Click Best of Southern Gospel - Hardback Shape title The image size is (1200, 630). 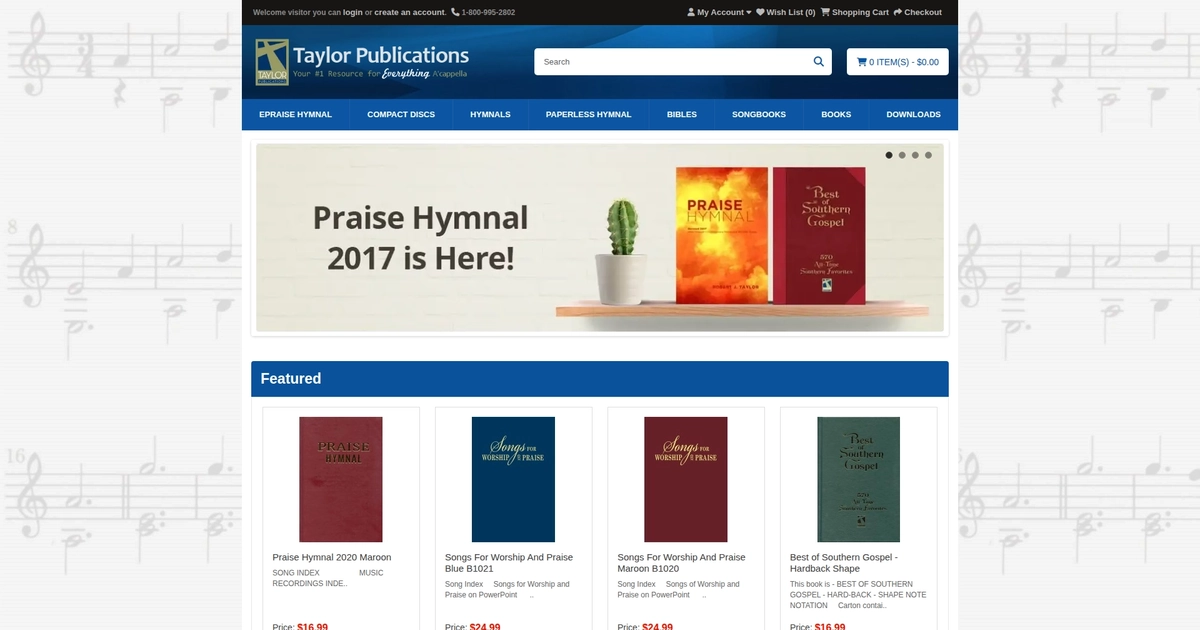tap(844, 563)
